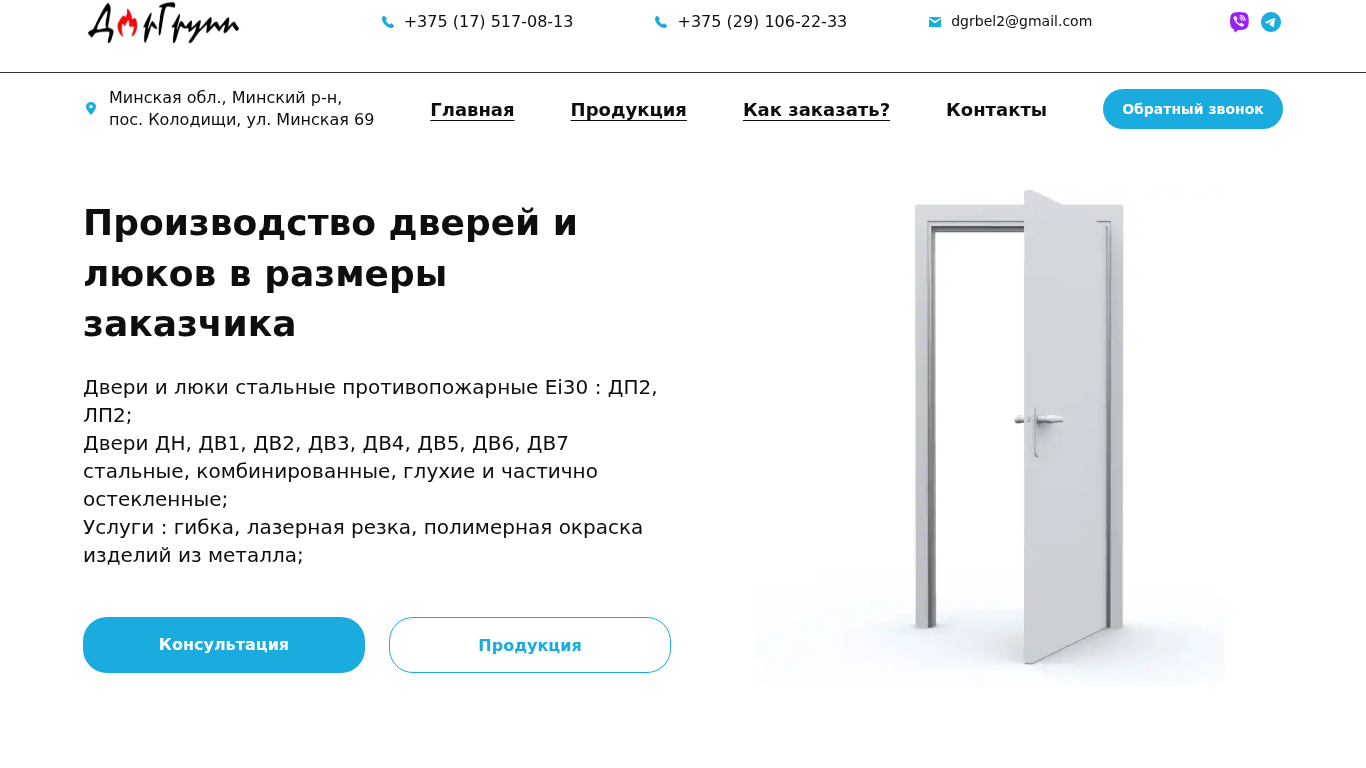Open the Продукция navigation menu item

click(x=628, y=110)
